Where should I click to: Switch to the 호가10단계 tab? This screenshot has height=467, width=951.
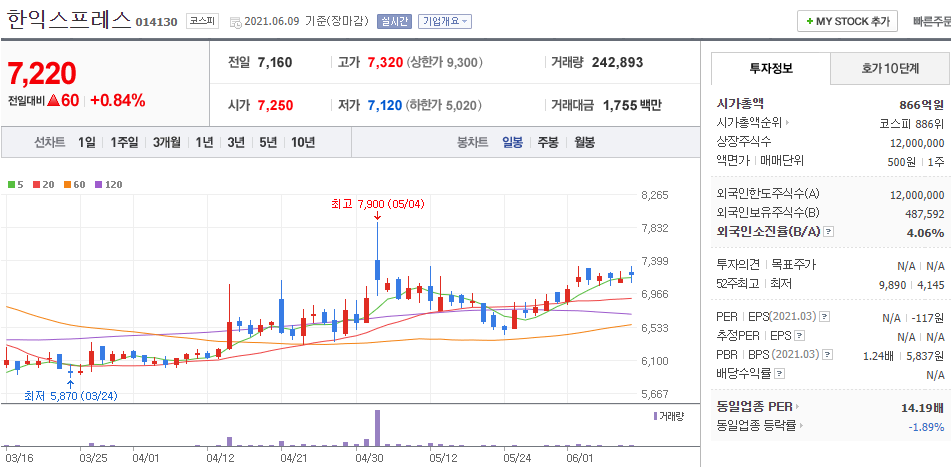click(890, 69)
